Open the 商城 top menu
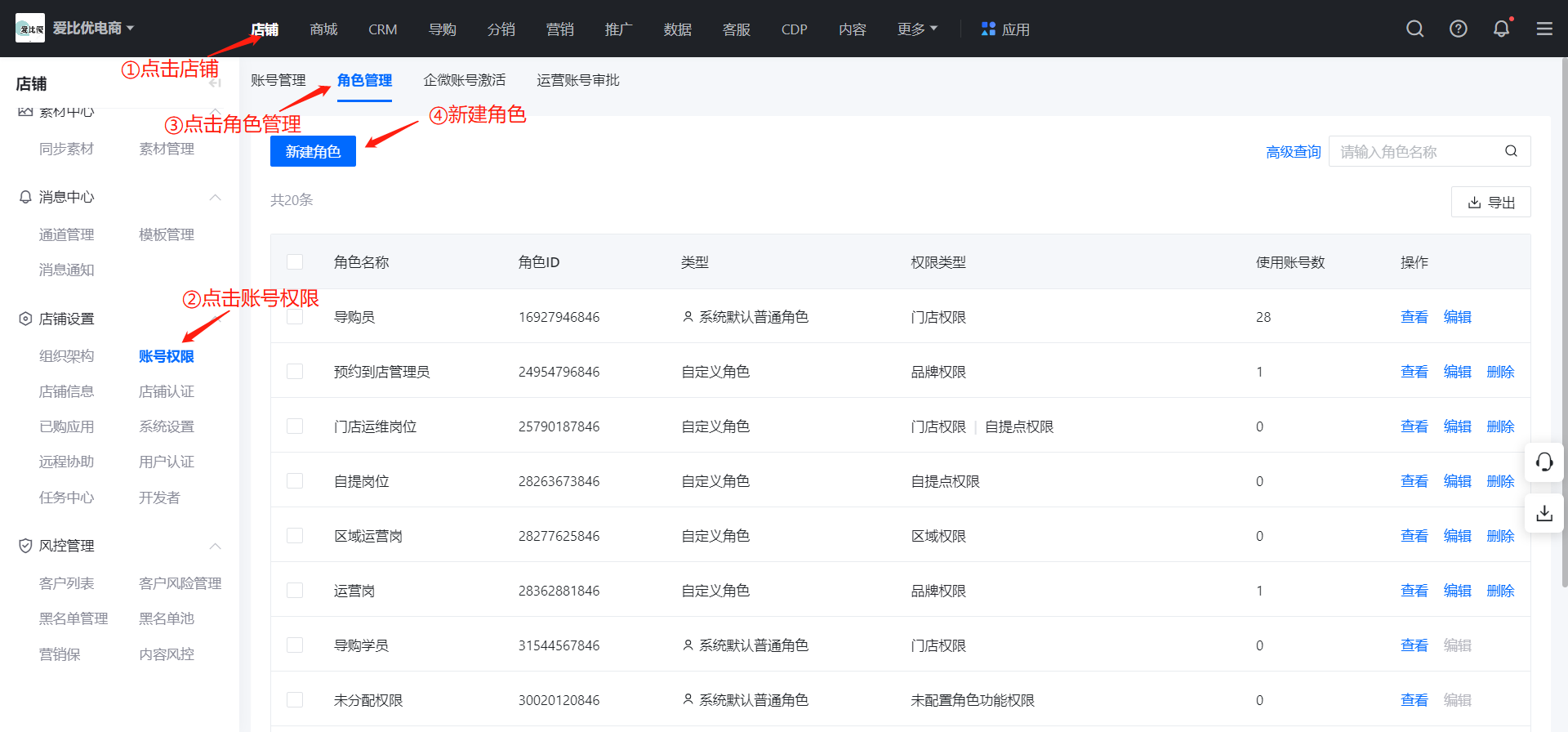The width and height of the screenshot is (1568, 732). (x=323, y=29)
